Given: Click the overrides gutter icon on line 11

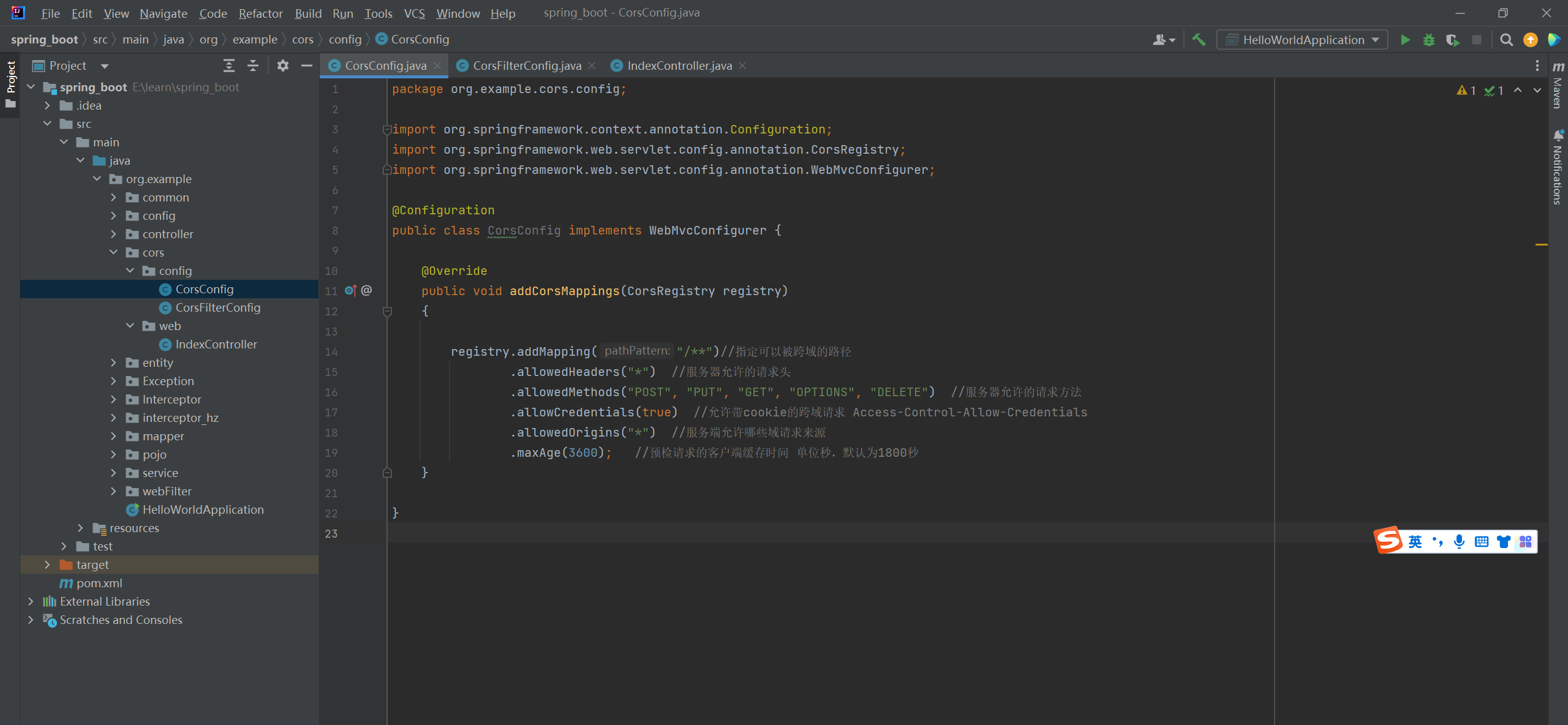Looking at the screenshot, I should (350, 290).
